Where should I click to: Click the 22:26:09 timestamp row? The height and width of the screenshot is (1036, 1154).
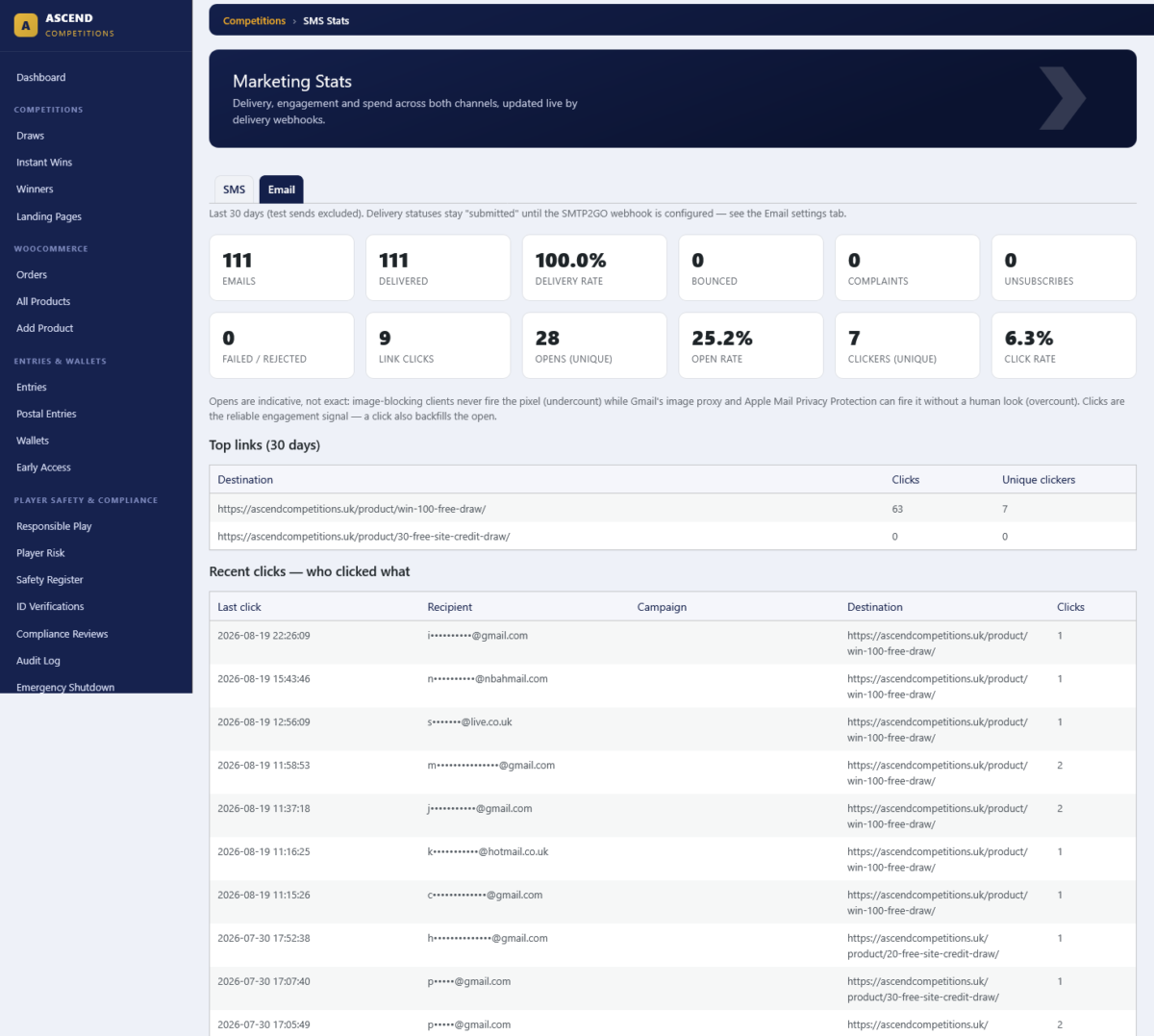pyautogui.click(x=672, y=643)
